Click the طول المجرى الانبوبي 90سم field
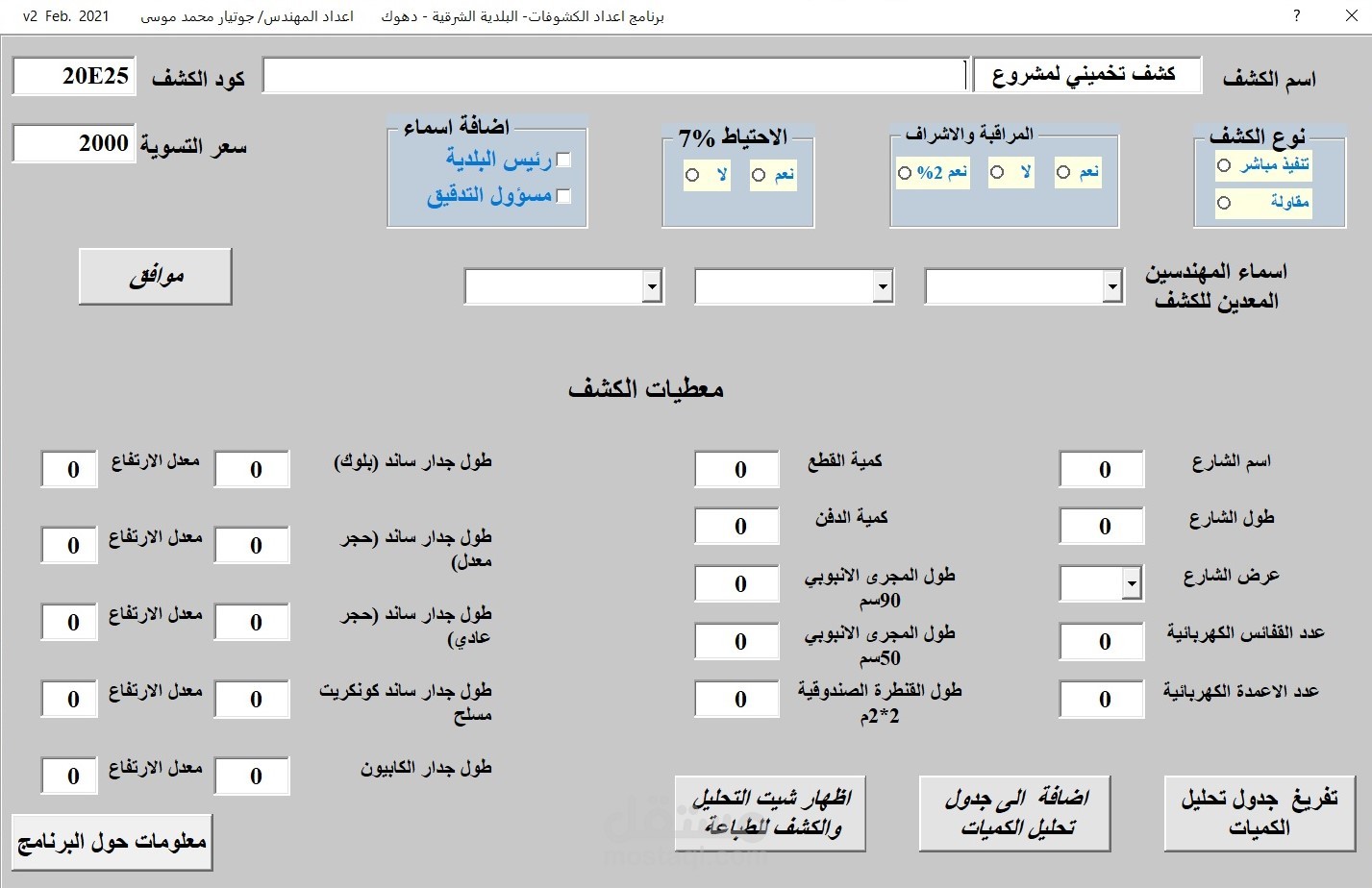Screen dimensions: 1372x888 [737, 583]
